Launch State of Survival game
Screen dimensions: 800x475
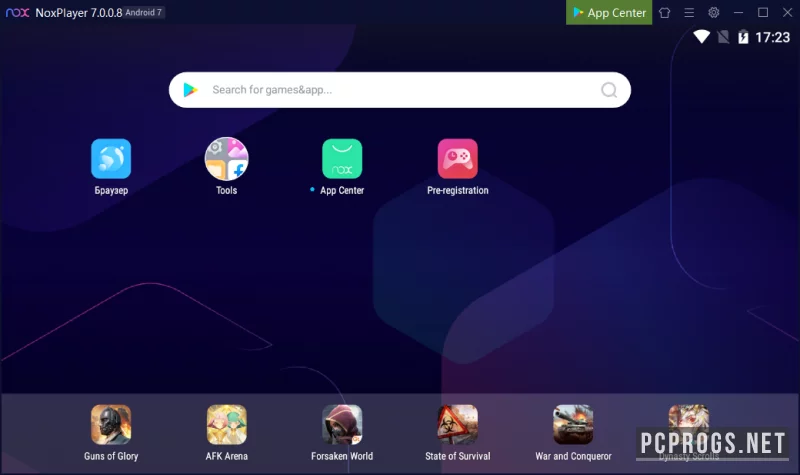tap(458, 424)
